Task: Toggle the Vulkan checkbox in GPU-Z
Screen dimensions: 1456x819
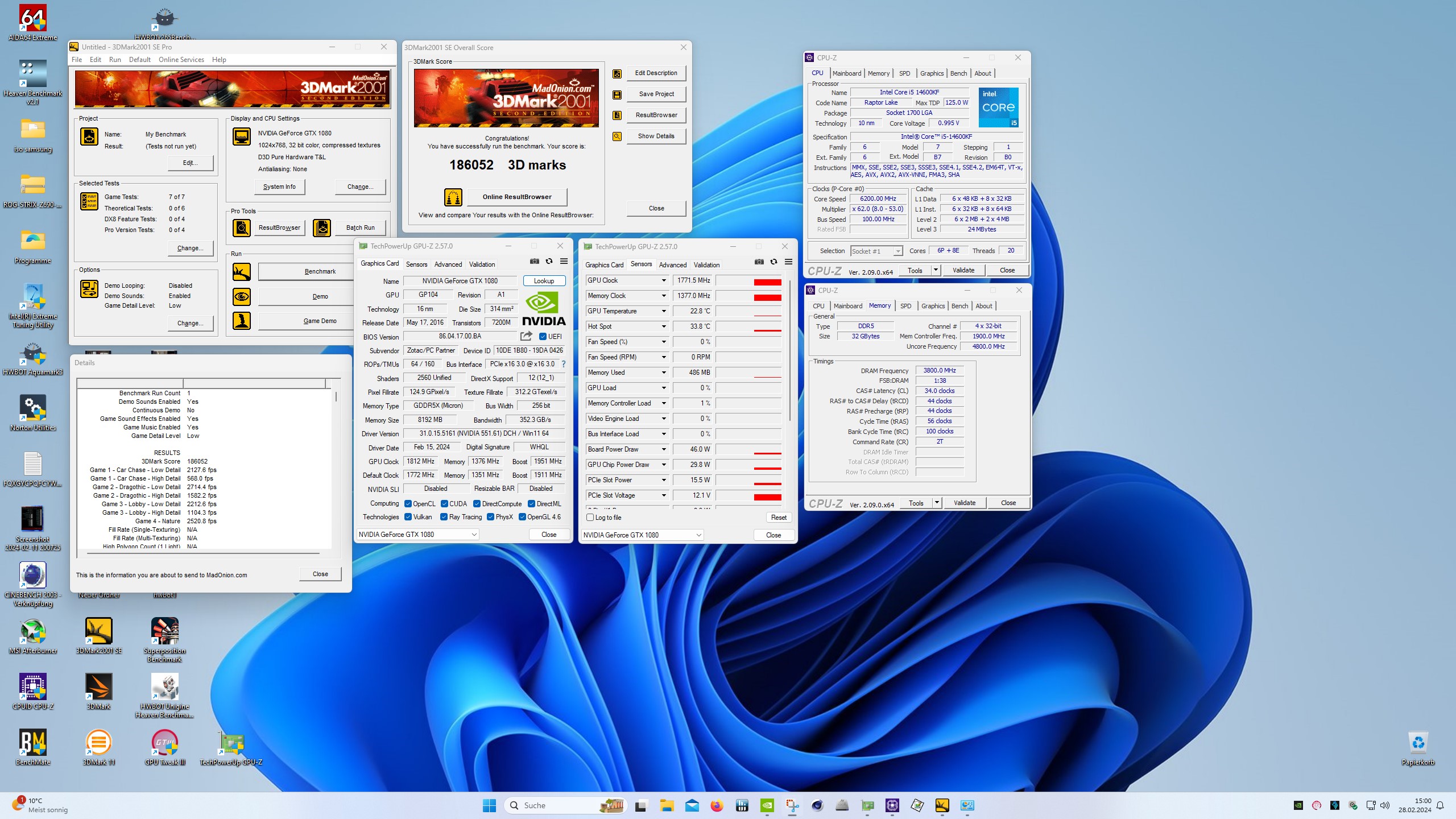Action: (408, 517)
